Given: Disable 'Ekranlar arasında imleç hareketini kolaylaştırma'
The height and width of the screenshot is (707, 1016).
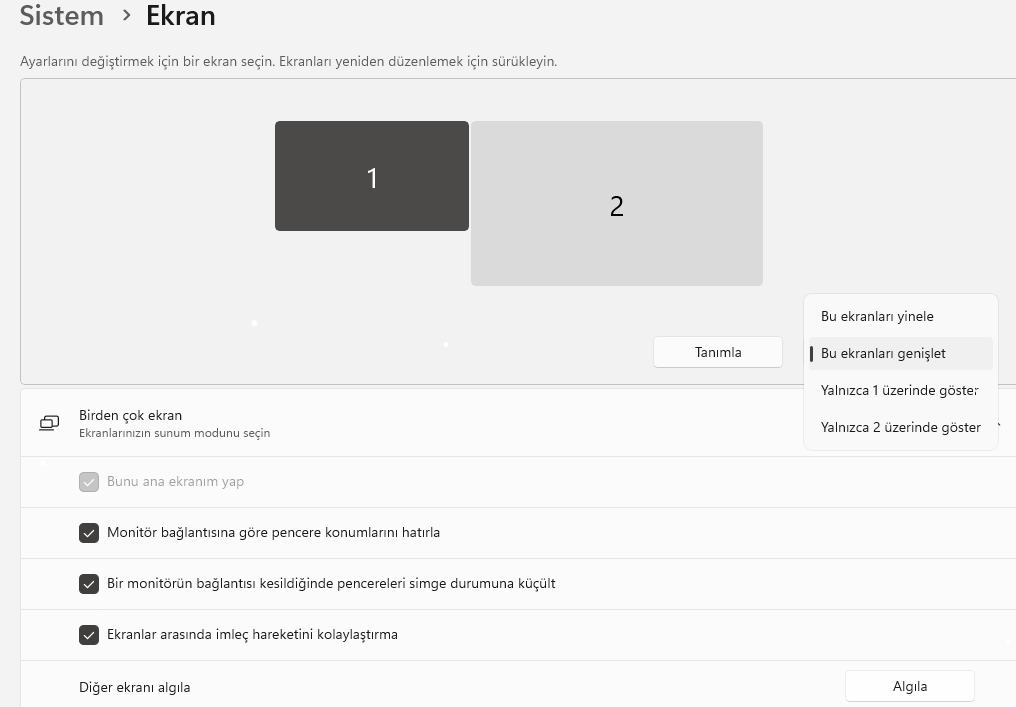Looking at the screenshot, I should point(89,634).
